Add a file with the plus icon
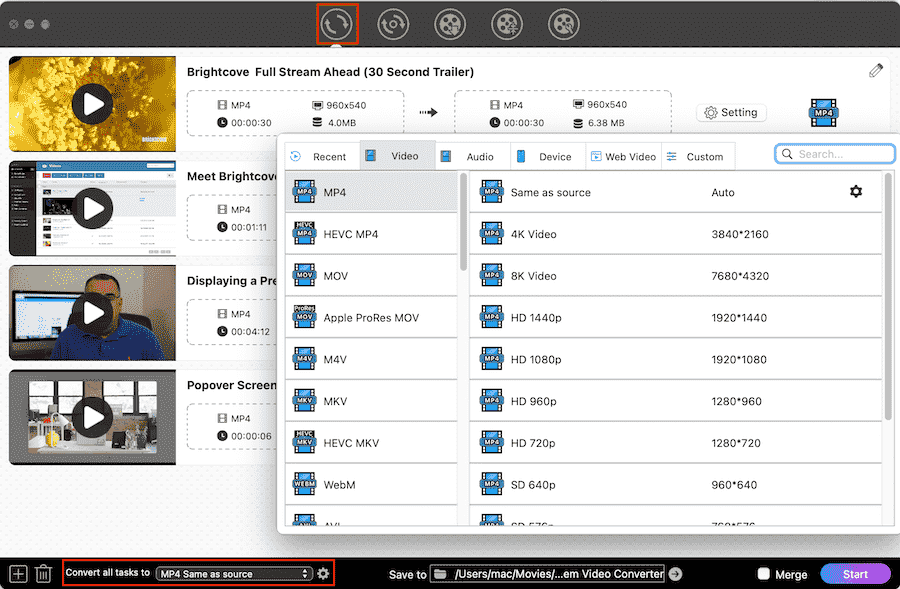This screenshot has height=589, width=900. (x=18, y=574)
